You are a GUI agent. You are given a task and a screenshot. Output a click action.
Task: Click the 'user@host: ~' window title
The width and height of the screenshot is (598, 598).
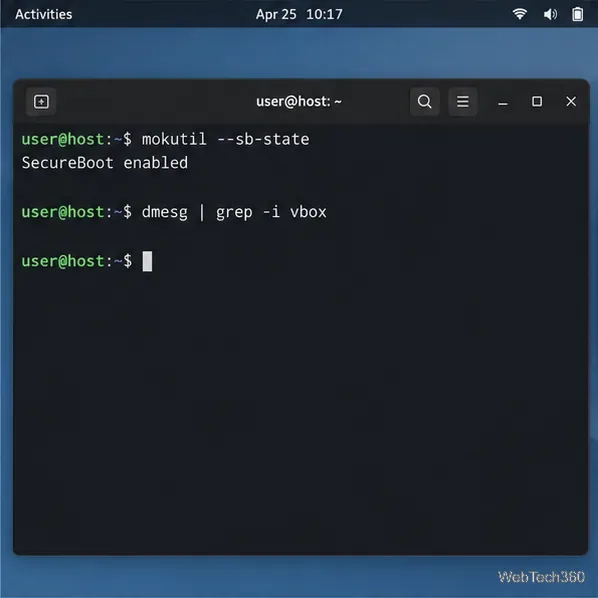point(299,101)
